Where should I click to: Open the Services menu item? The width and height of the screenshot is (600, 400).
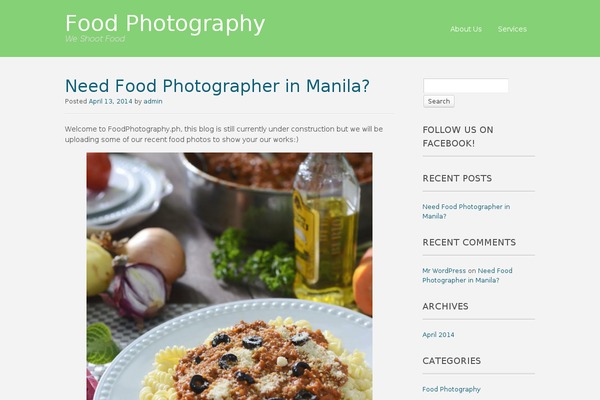[x=512, y=29]
